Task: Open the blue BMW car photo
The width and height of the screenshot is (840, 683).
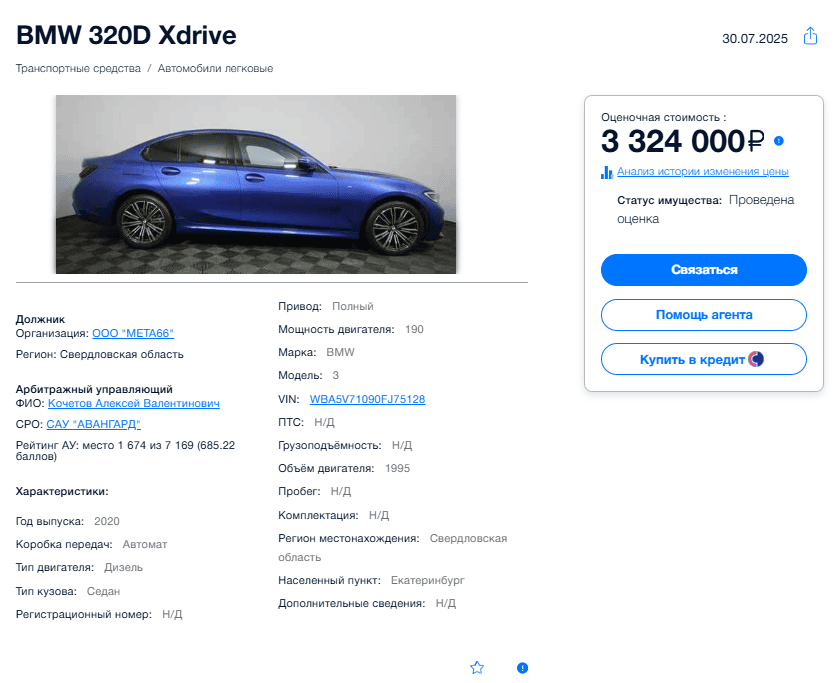Action: click(256, 184)
